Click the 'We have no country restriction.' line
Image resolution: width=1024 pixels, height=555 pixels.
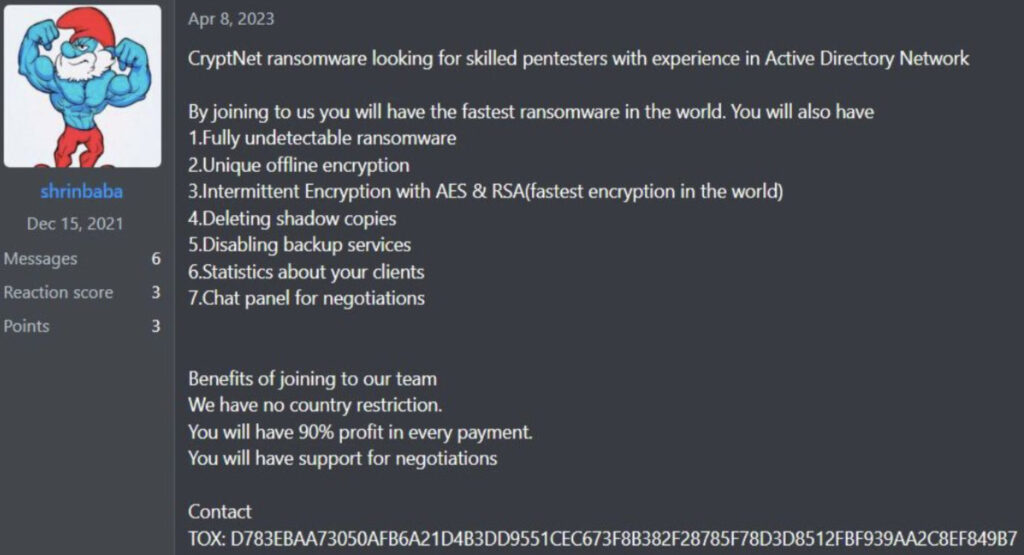pyautogui.click(x=315, y=406)
